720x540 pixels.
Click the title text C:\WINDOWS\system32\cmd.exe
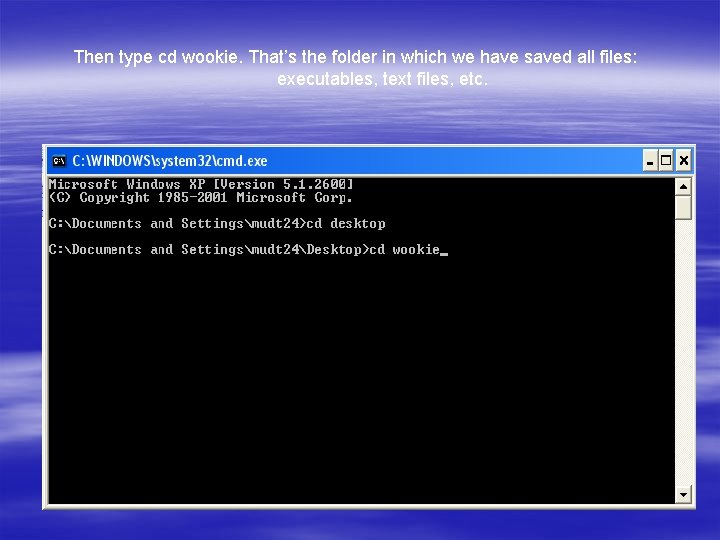(x=170, y=161)
